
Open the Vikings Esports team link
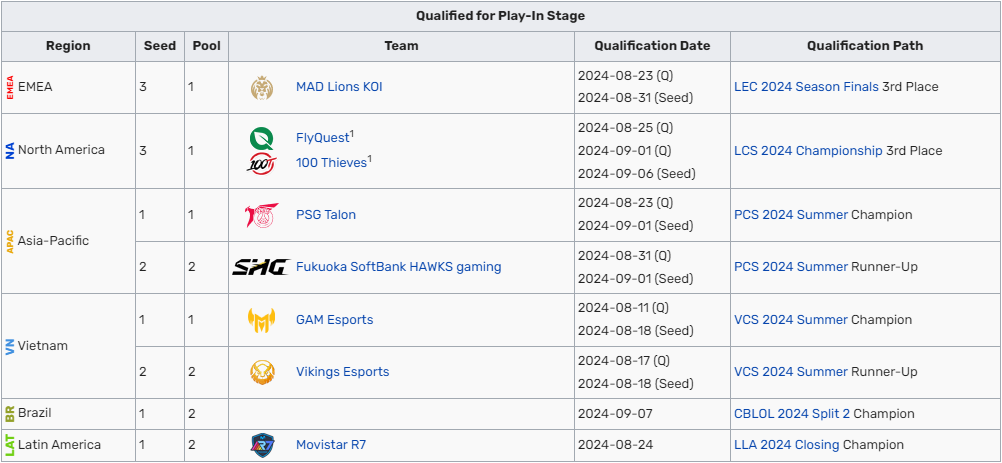point(342,372)
